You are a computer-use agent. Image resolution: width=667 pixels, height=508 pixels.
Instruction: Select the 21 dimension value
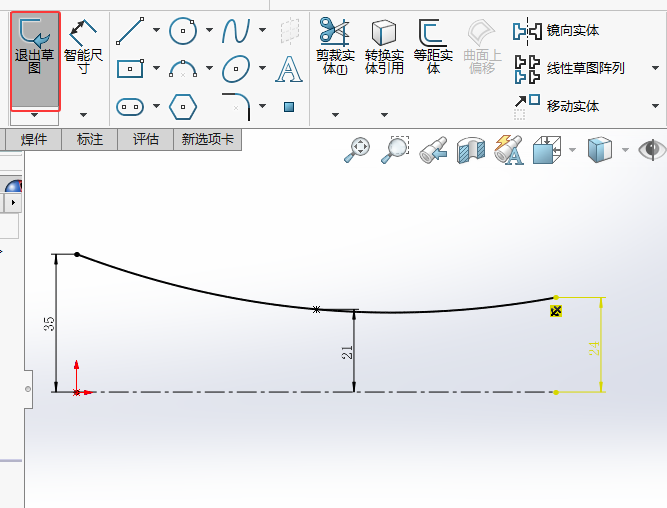(x=347, y=352)
